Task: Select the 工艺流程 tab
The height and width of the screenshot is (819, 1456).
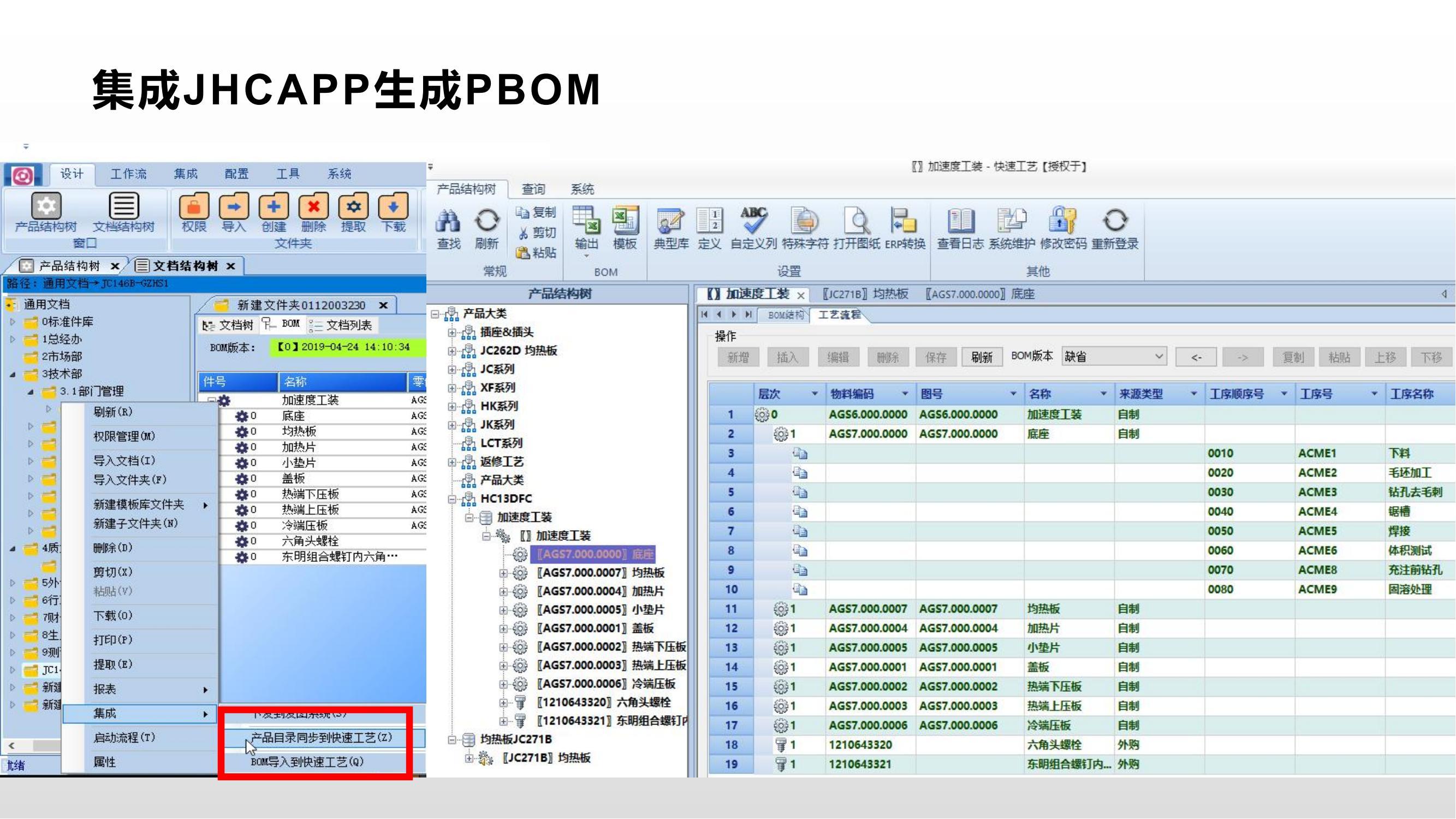Action: click(839, 315)
